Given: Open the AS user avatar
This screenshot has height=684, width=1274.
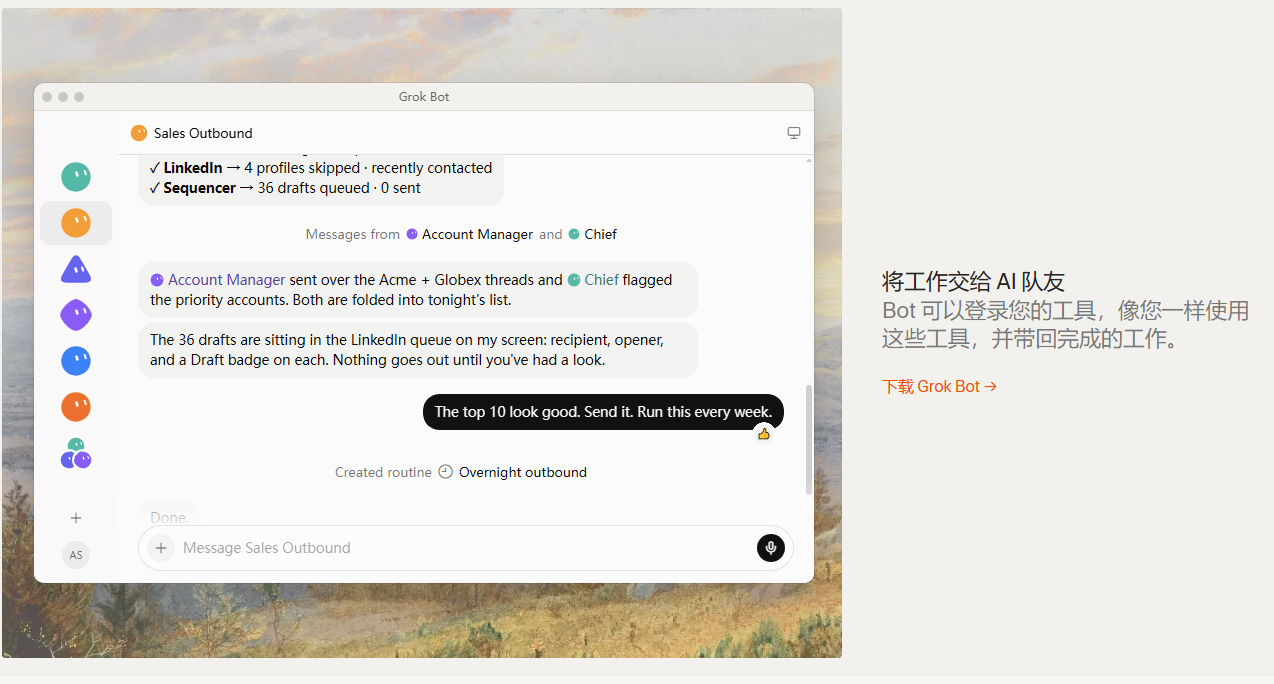Looking at the screenshot, I should pyautogui.click(x=76, y=555).
